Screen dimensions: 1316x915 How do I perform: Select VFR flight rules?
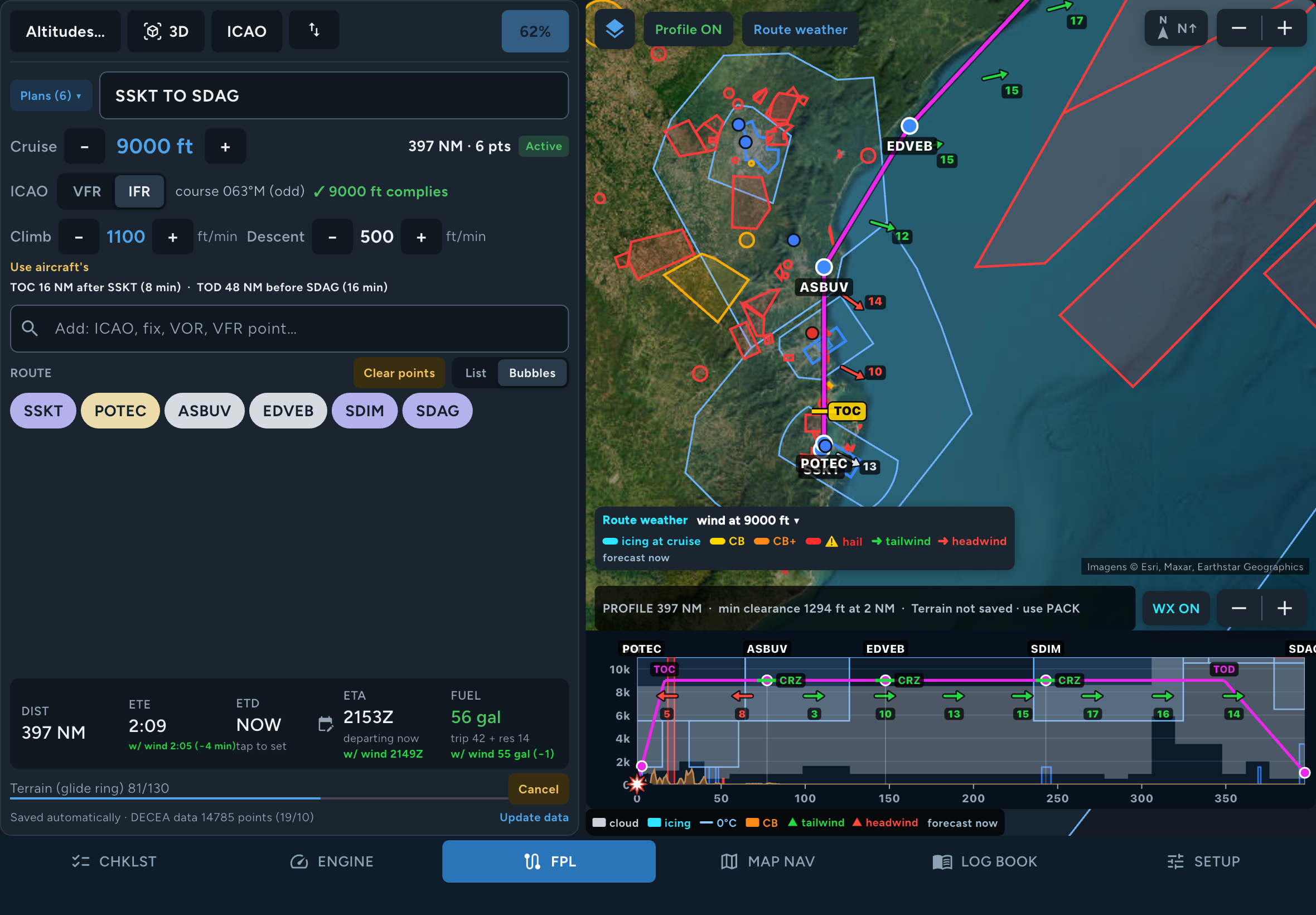86,191
